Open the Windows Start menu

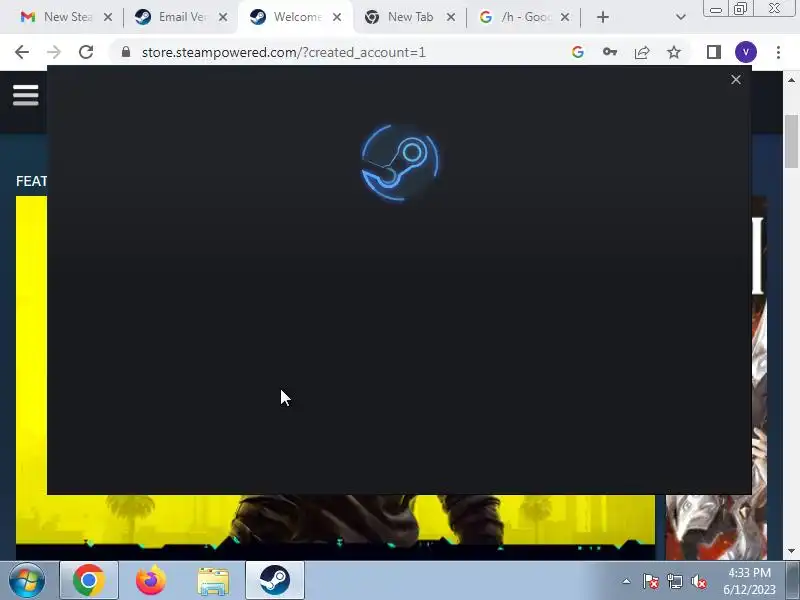pyautogui.click(x=27, y=580)
